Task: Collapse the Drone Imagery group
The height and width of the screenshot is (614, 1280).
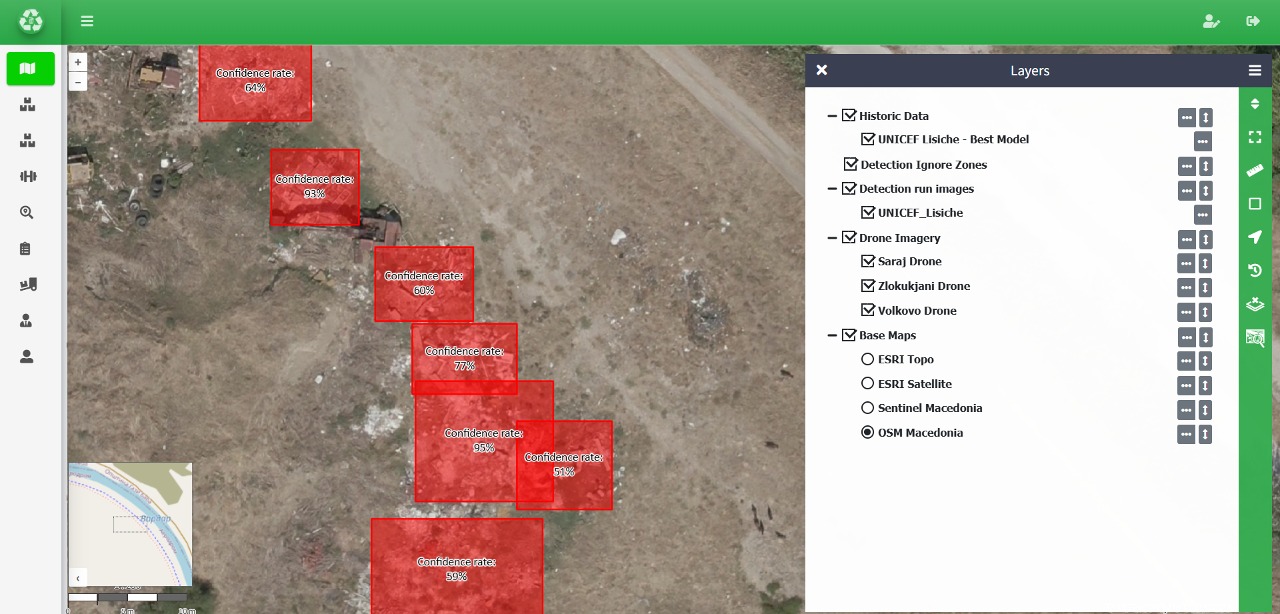Action: (832, 238)
